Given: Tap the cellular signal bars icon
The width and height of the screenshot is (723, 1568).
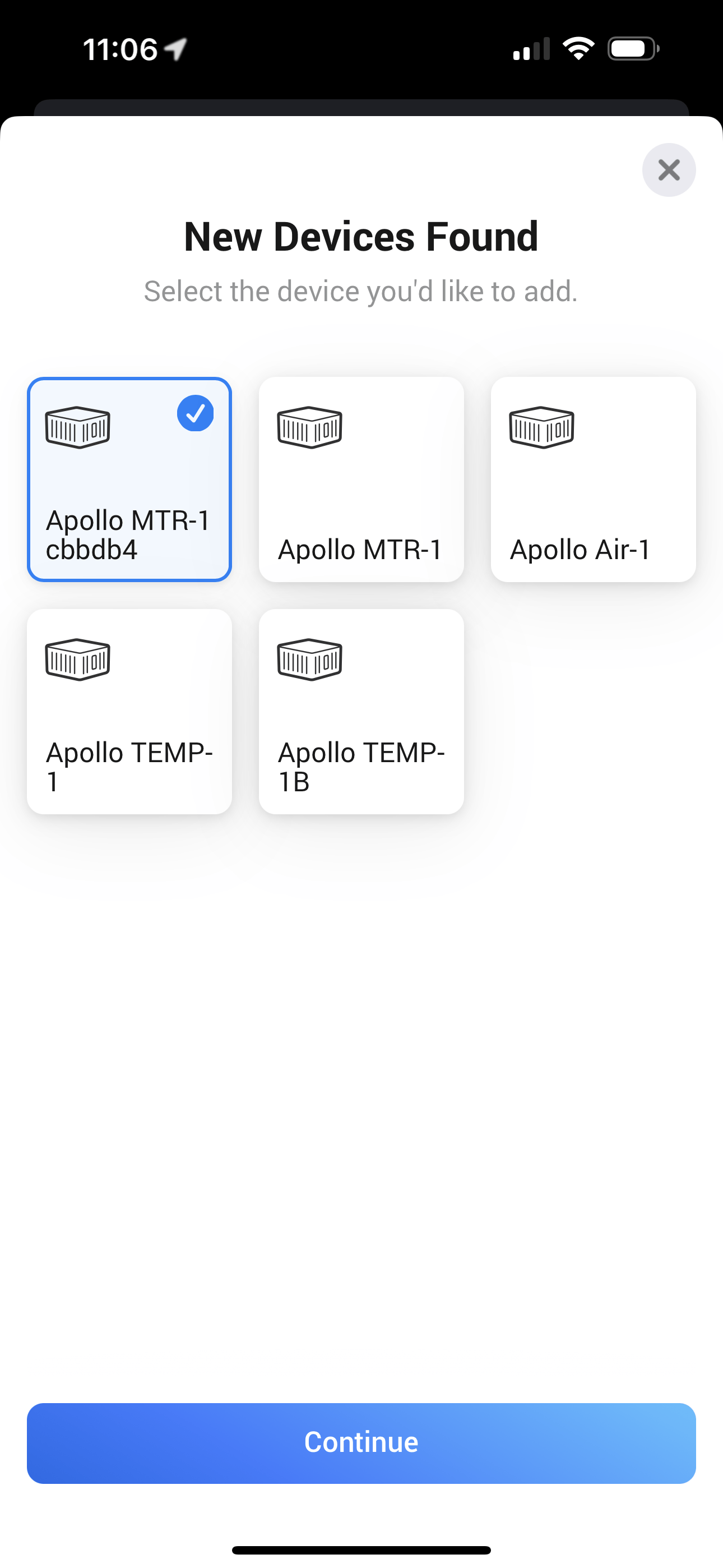Looking at the screenshot, I should [x=531, y=49].
